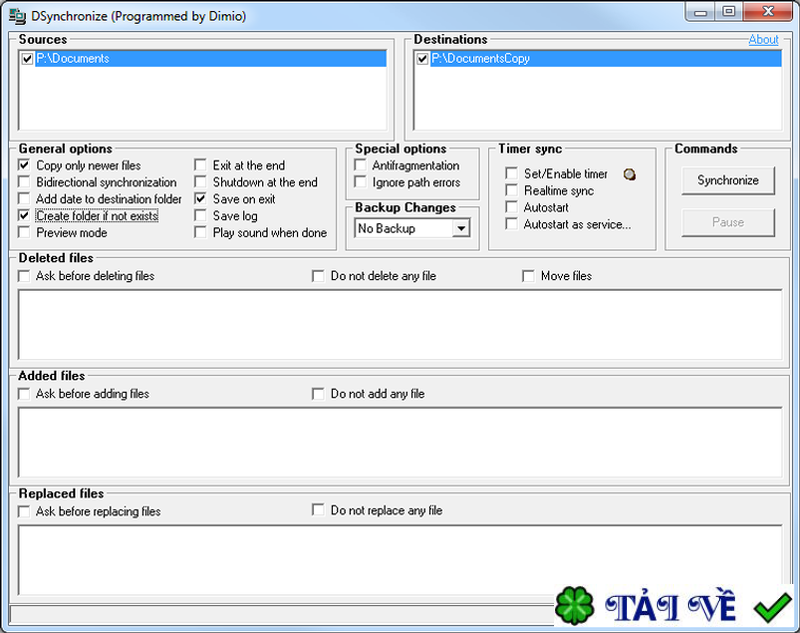Enable Bidirectional synchronization
The height and width of the screenshot is (633, 800).
tap(24, 182)
